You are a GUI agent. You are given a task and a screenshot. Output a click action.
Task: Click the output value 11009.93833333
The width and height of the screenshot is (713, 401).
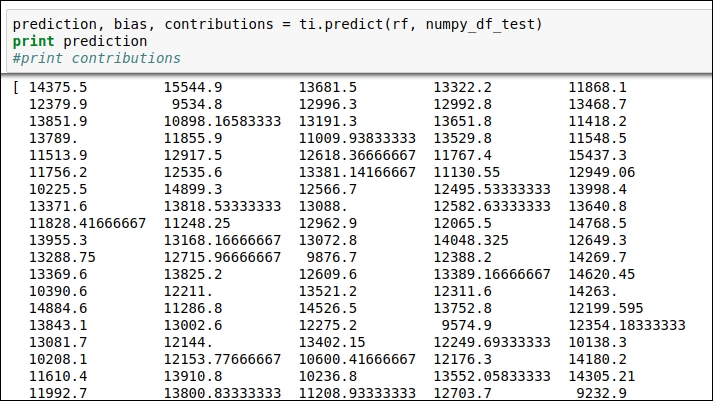(357, 138)
